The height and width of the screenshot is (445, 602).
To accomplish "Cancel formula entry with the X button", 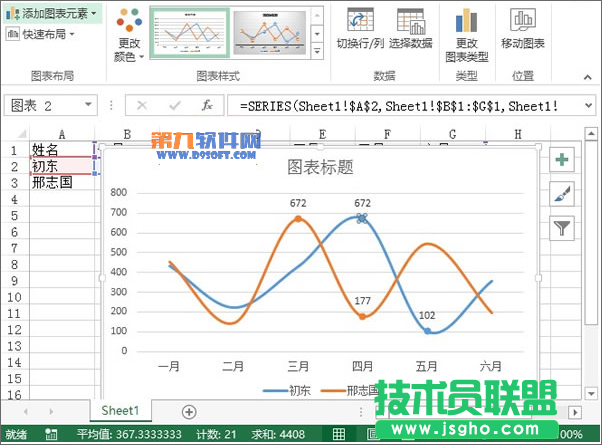I will click(142, 105).
